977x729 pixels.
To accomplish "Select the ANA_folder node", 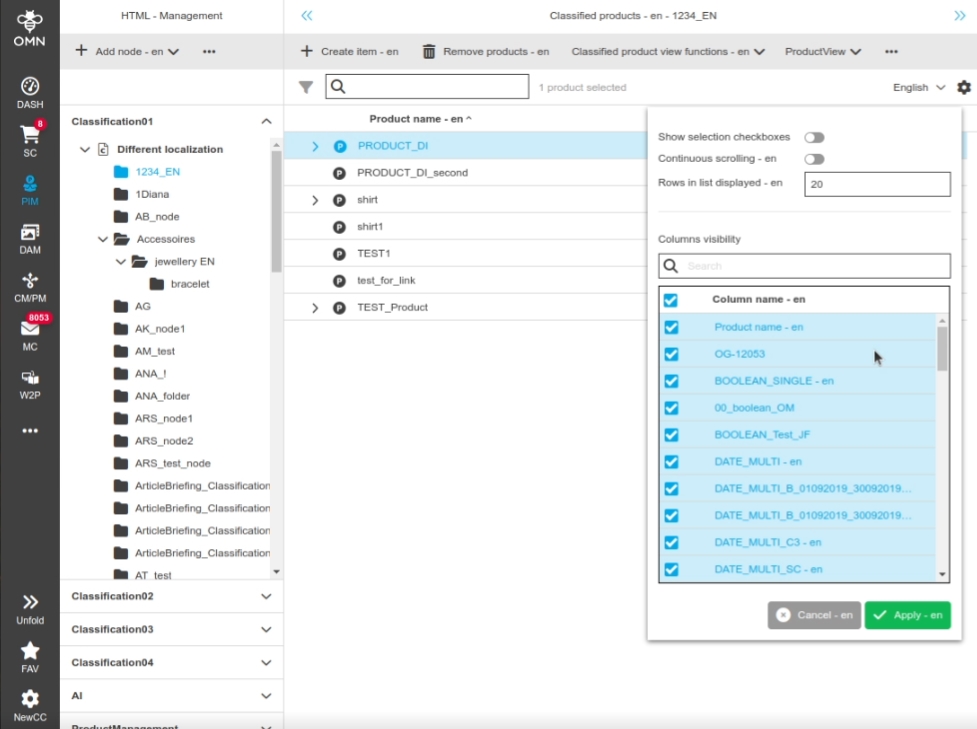I will [162, 396].
